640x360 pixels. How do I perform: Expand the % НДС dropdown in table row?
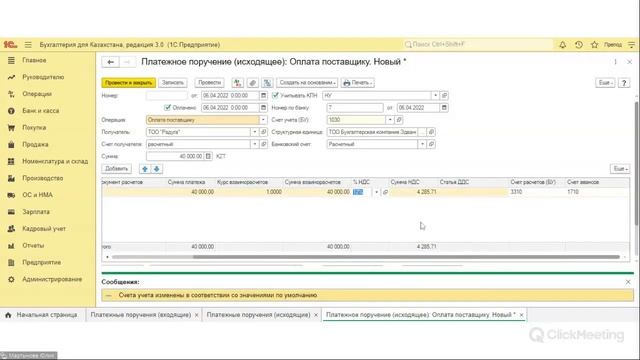click(x=376, y=192)
